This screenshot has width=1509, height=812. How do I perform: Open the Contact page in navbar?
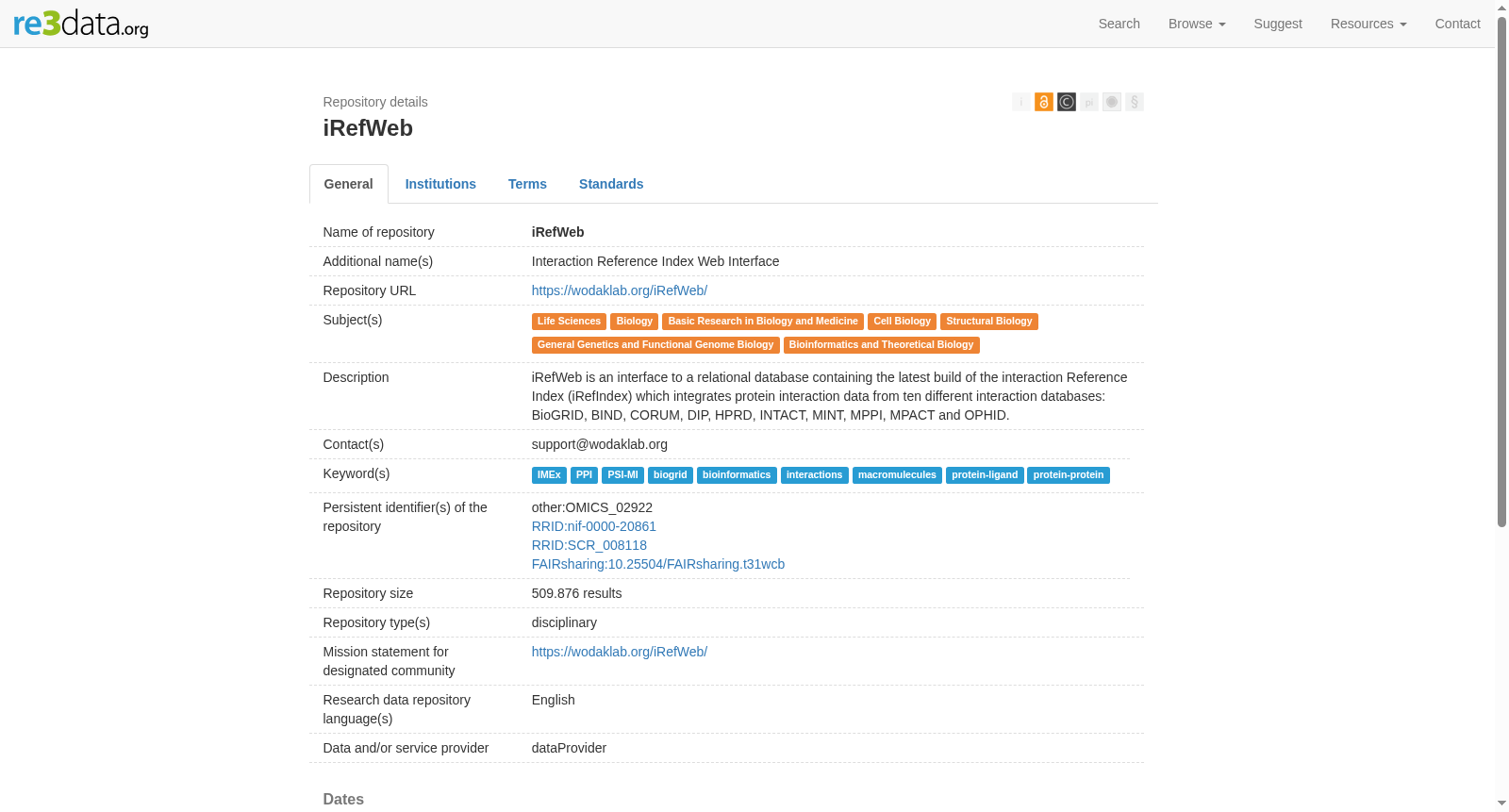1458,24
